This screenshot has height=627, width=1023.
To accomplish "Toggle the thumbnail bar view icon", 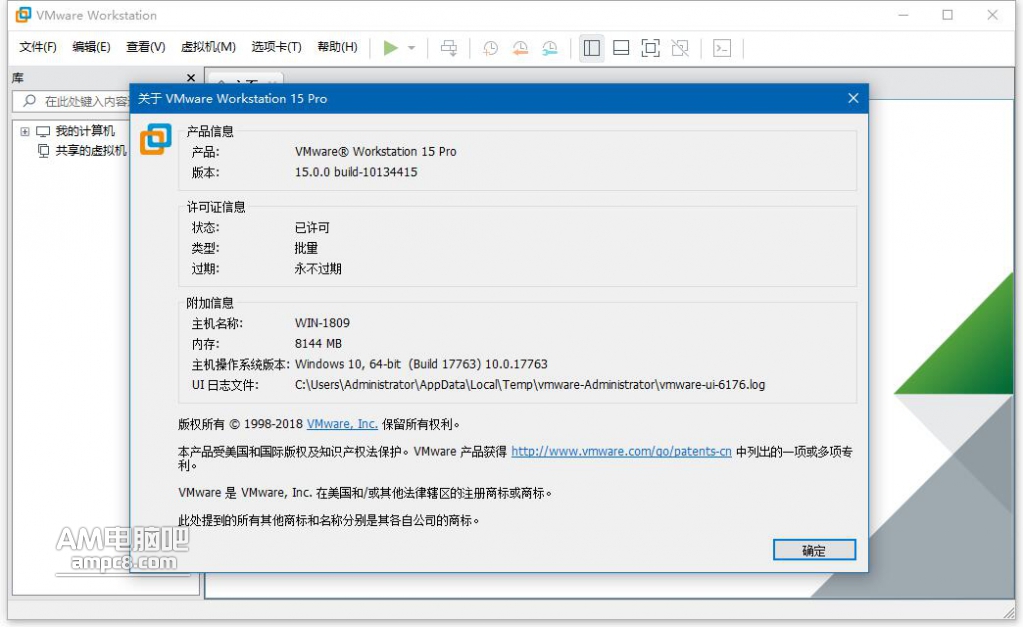I will tap(621, 48).
